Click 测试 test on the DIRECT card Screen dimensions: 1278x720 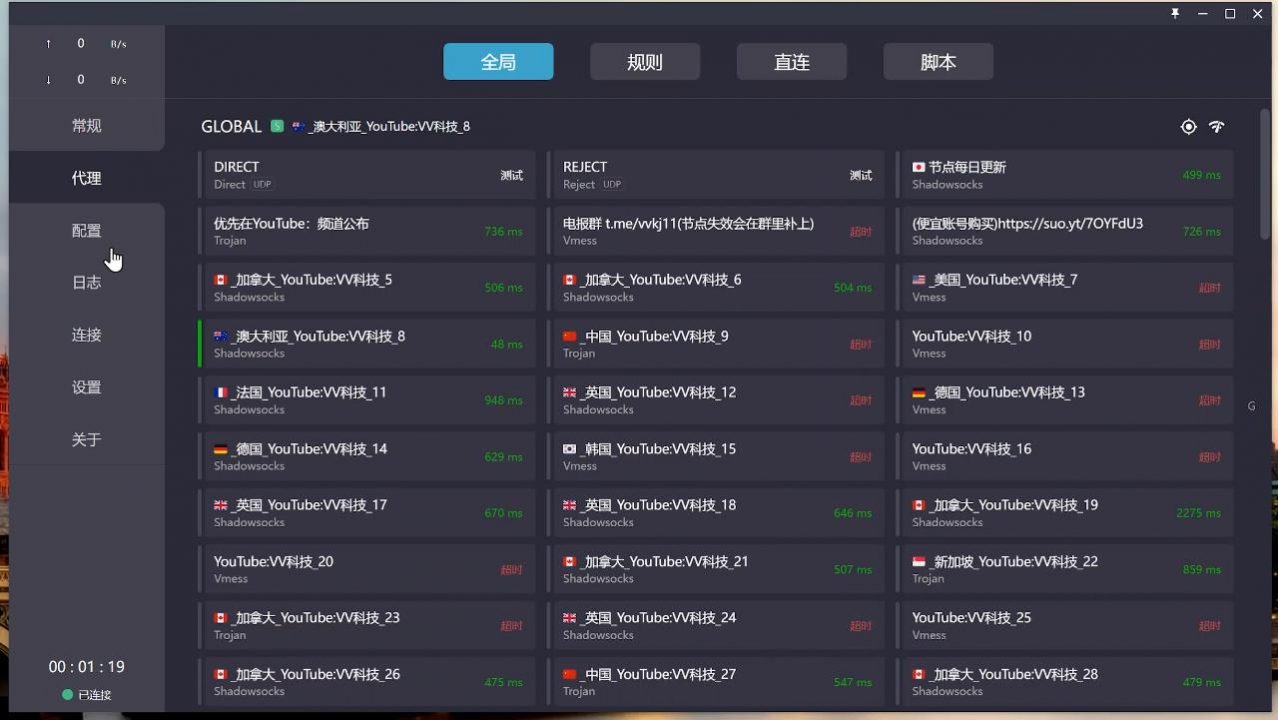(x=511, y=175)
